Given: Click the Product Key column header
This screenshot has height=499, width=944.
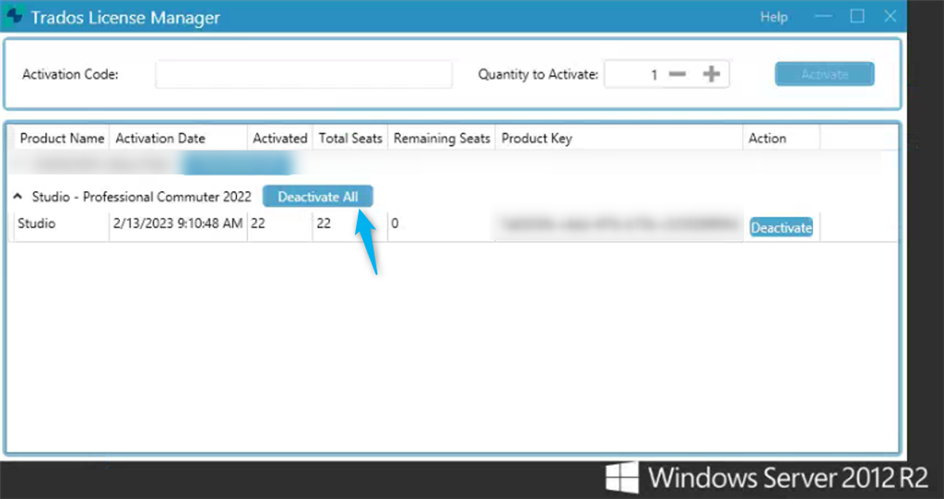Looking at the screenshot, I should pyautogui.click(x=619, y=138).
